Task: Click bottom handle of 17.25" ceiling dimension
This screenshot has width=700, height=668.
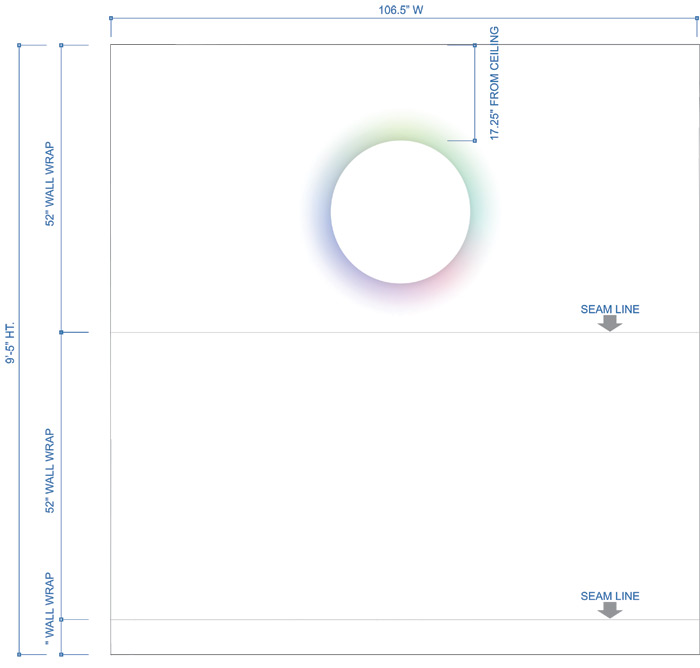Action: (x=475, y=141)
